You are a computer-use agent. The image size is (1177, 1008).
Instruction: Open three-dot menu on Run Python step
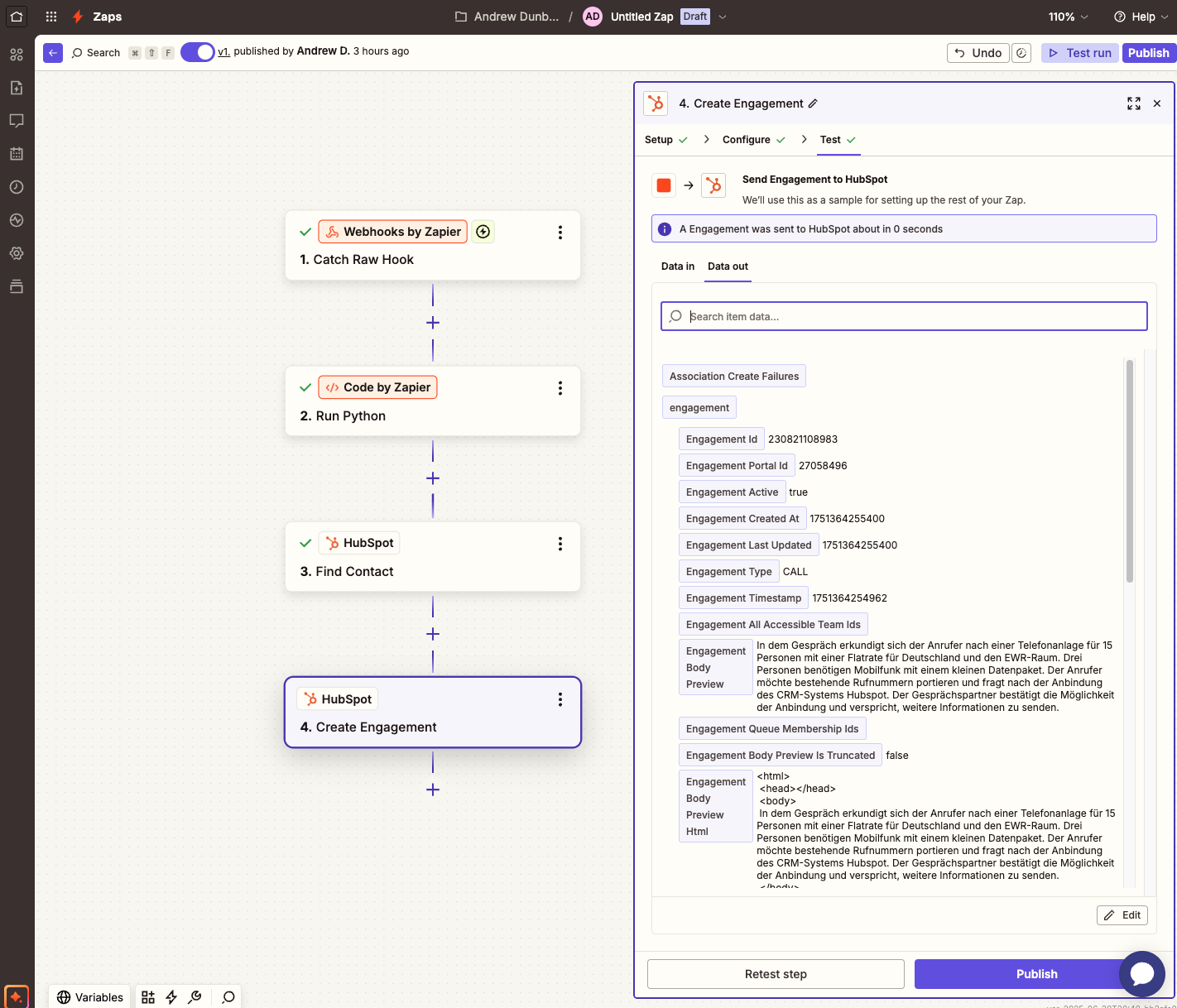(x=560, y=388)
